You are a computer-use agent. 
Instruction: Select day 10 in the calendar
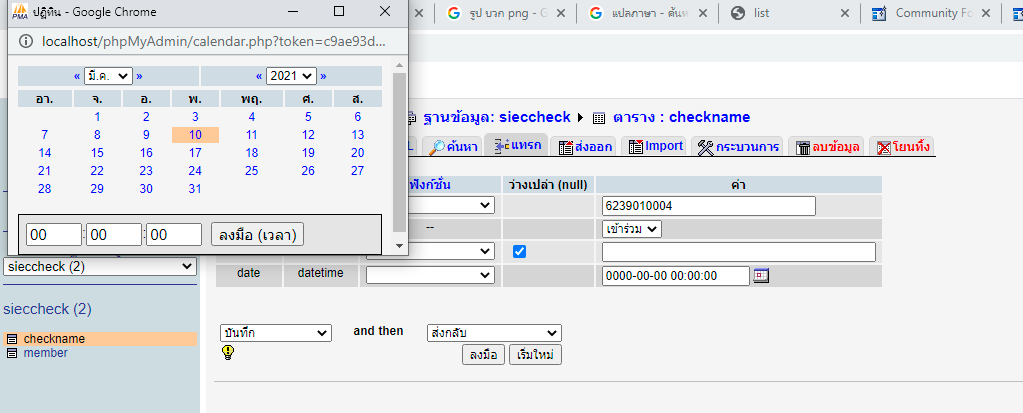196,135
